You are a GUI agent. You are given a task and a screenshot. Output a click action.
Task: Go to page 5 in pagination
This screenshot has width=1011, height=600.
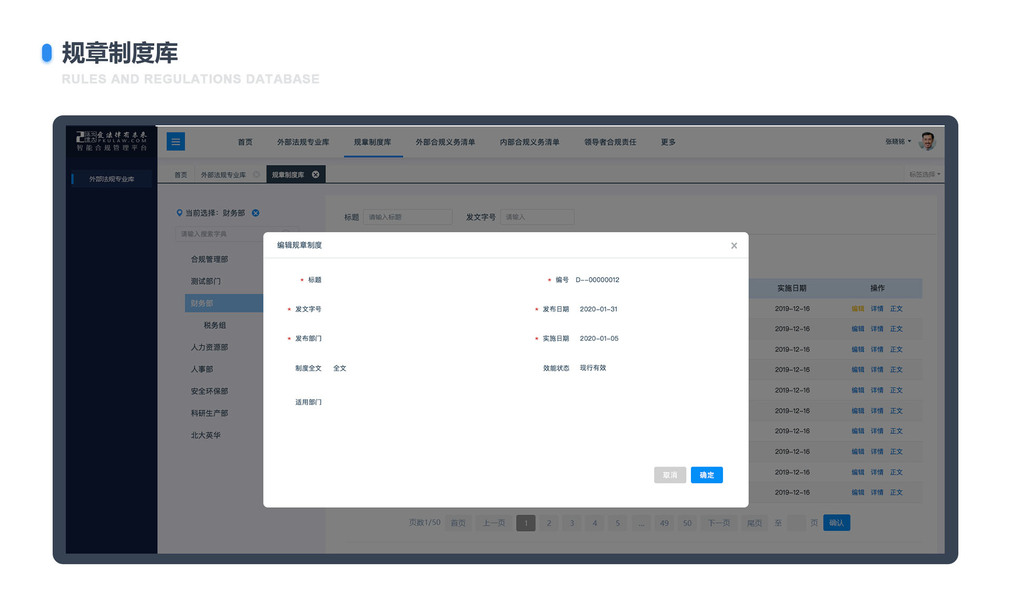click(618, 523)
